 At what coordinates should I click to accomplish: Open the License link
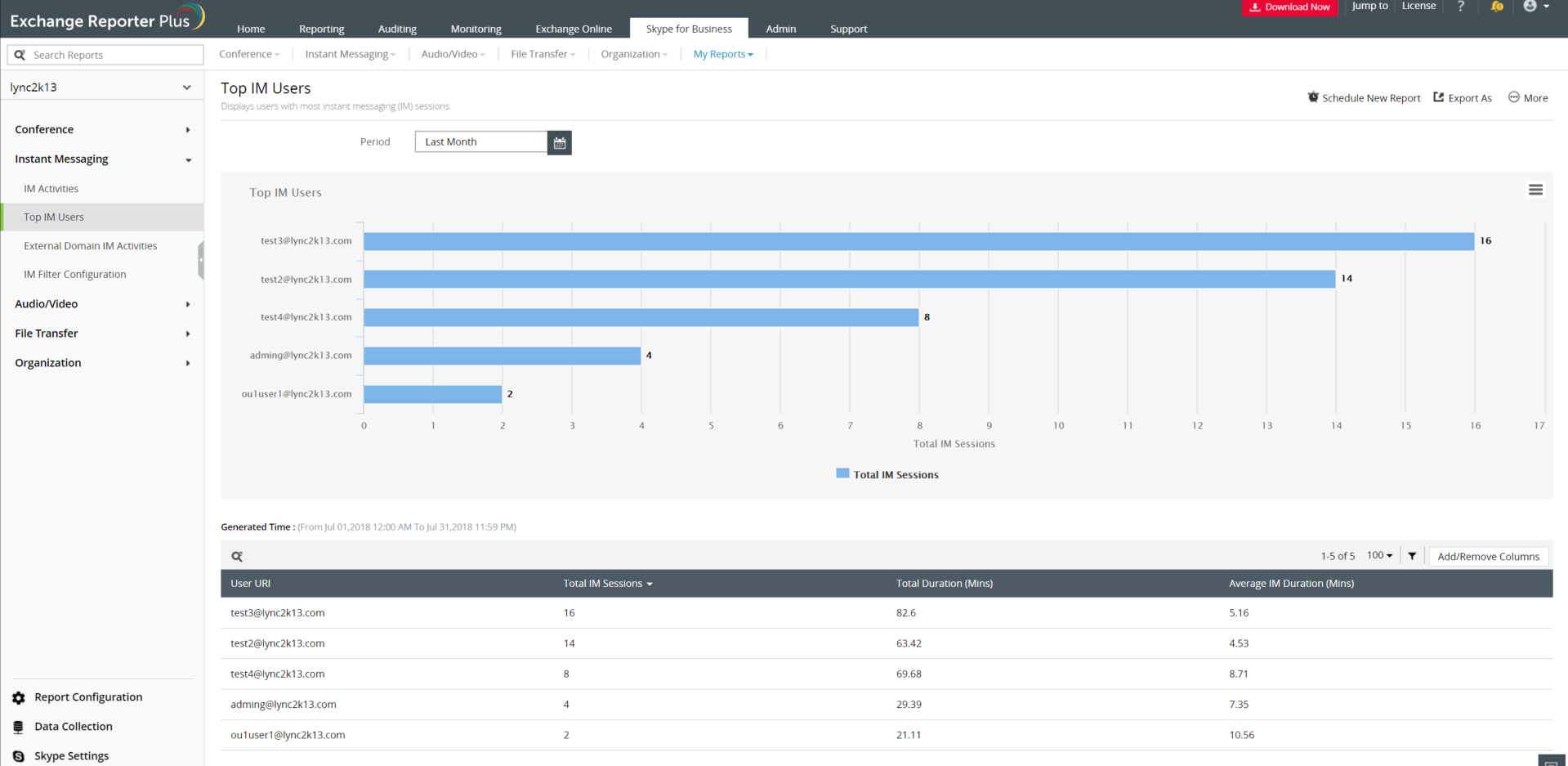coord(1418,6)
